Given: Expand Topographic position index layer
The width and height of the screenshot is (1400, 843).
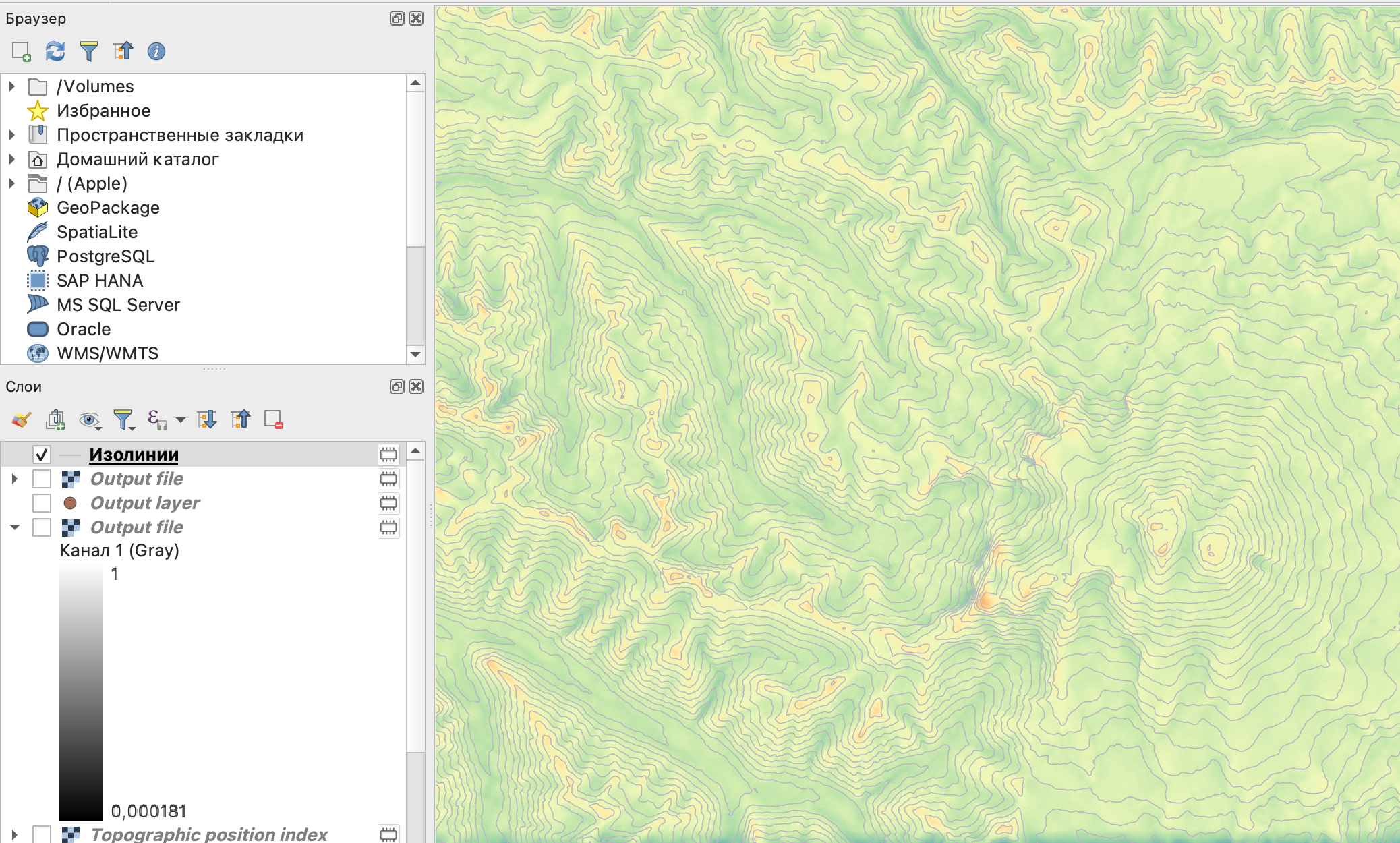Looking at the screenshot, I should click(14, 834).
